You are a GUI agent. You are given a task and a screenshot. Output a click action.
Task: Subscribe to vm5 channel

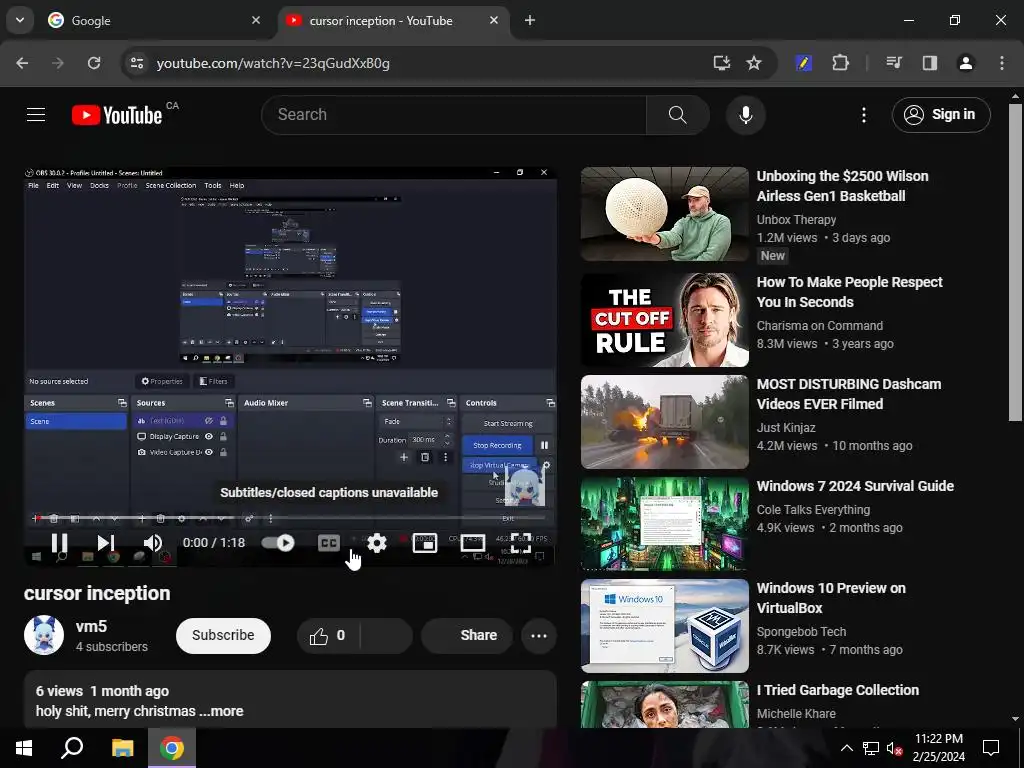223,635
